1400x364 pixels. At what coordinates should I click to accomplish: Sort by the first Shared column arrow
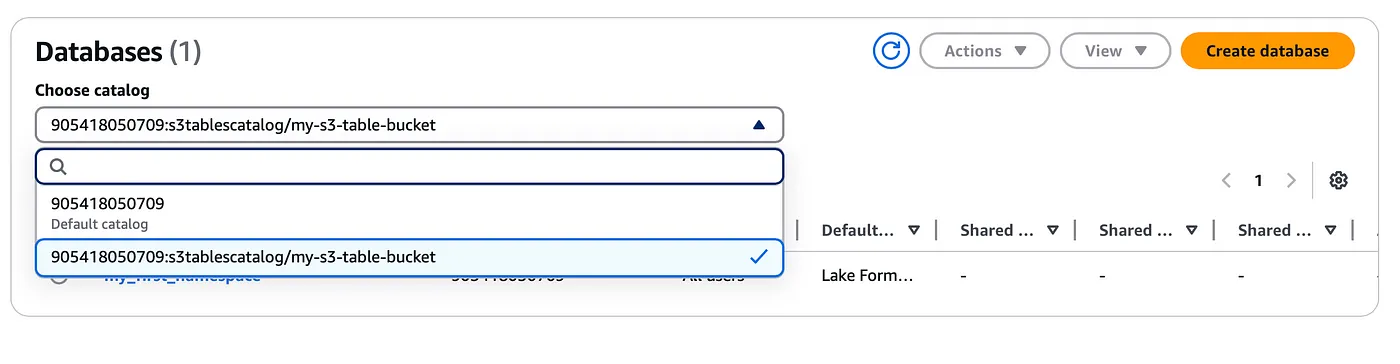pos(1053,230)
